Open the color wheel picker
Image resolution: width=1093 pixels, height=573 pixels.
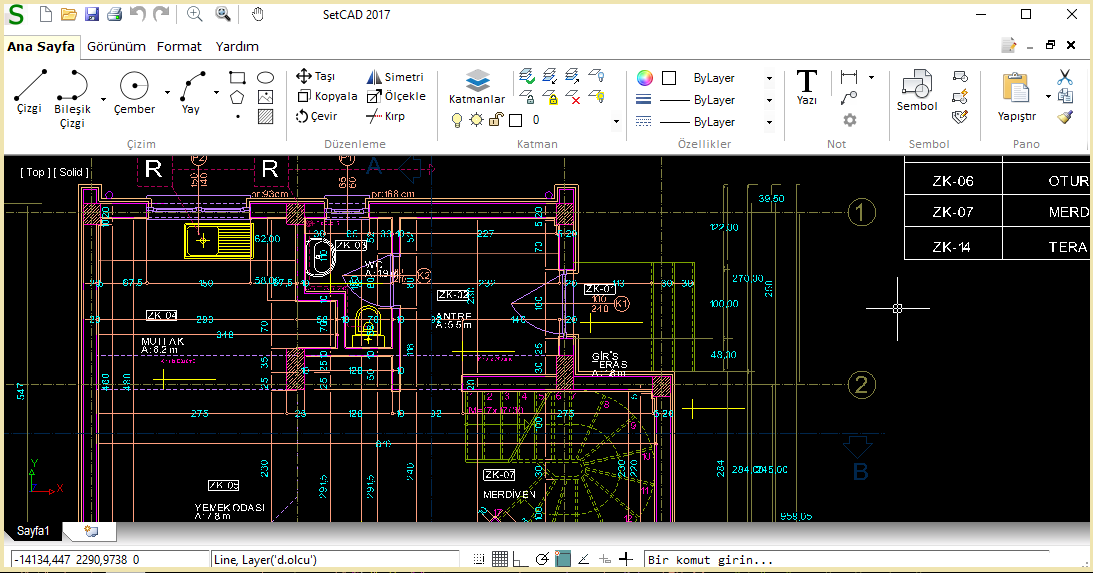click(645, 78)
